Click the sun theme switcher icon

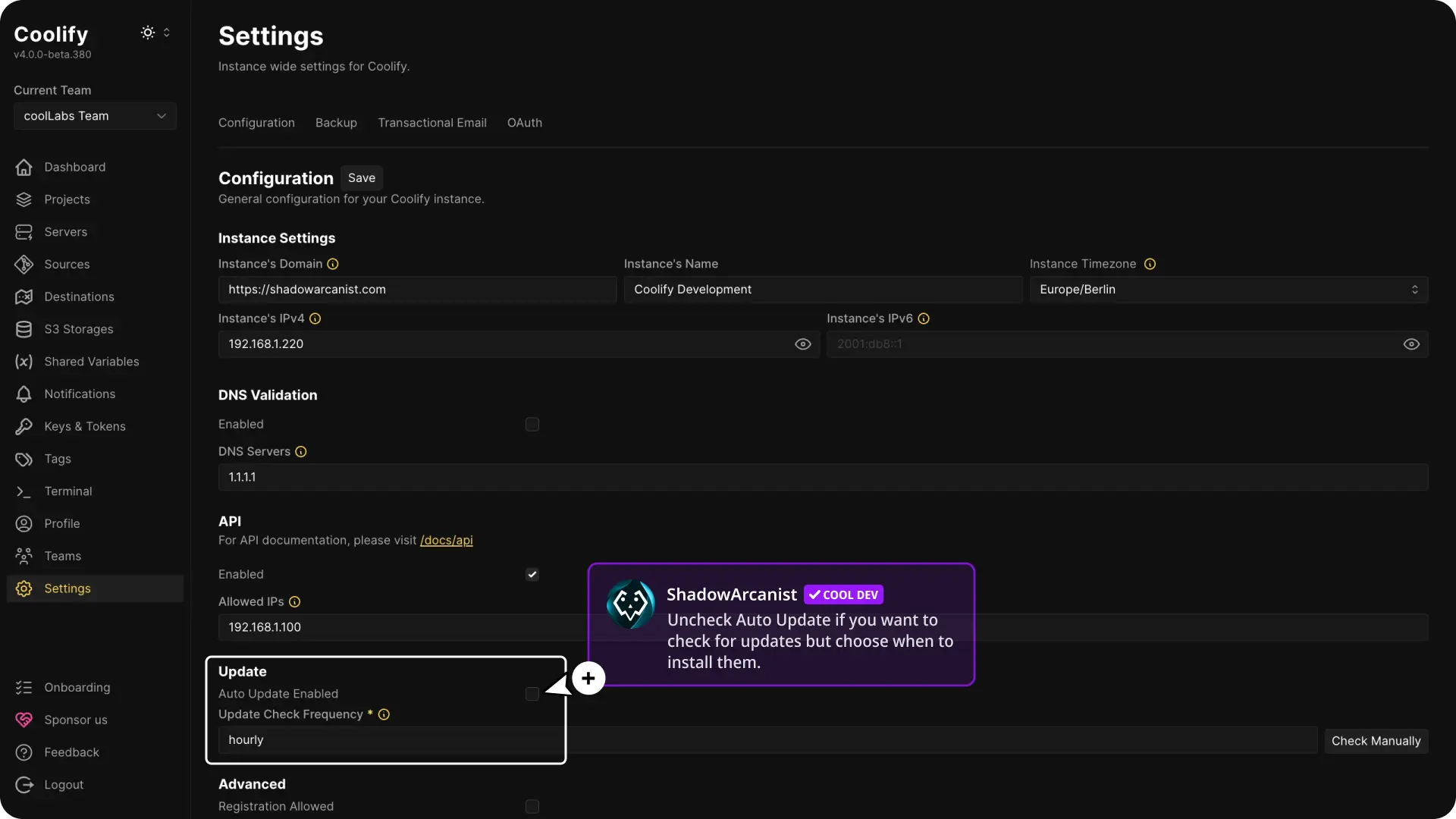[148, 33]
